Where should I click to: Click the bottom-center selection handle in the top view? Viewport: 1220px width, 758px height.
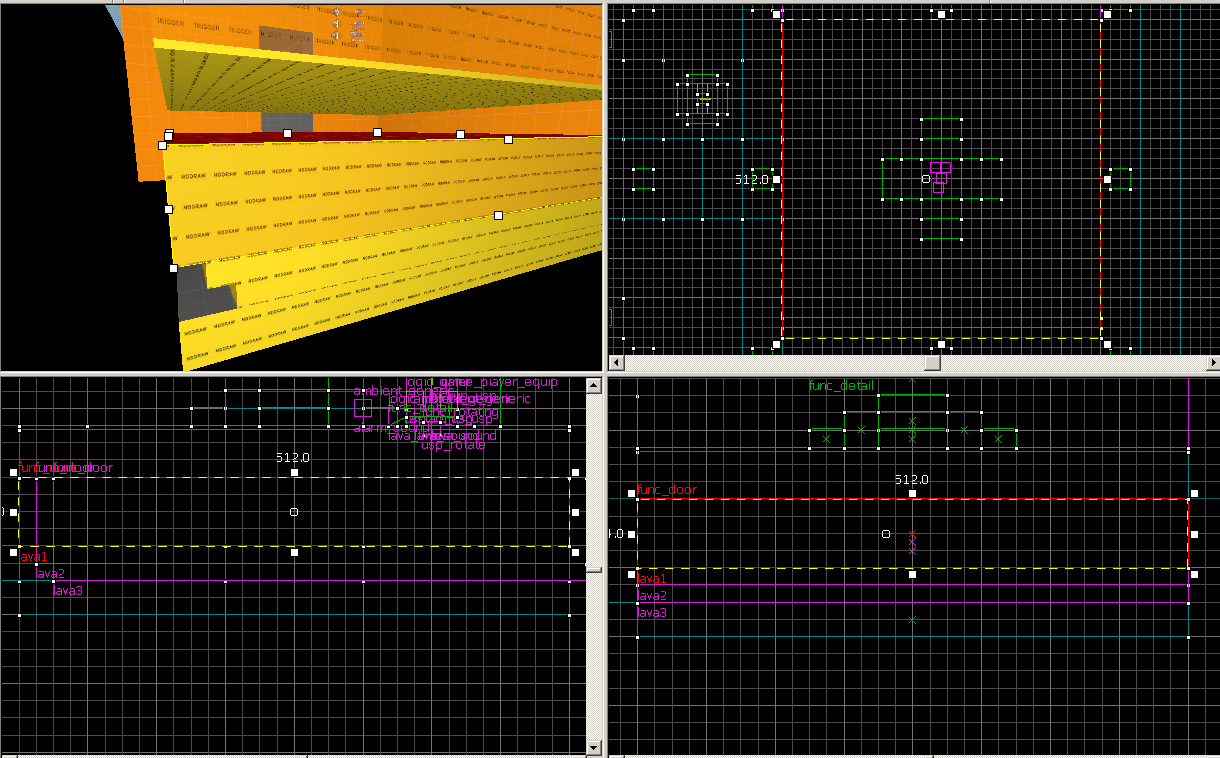(x=941, y=344)
